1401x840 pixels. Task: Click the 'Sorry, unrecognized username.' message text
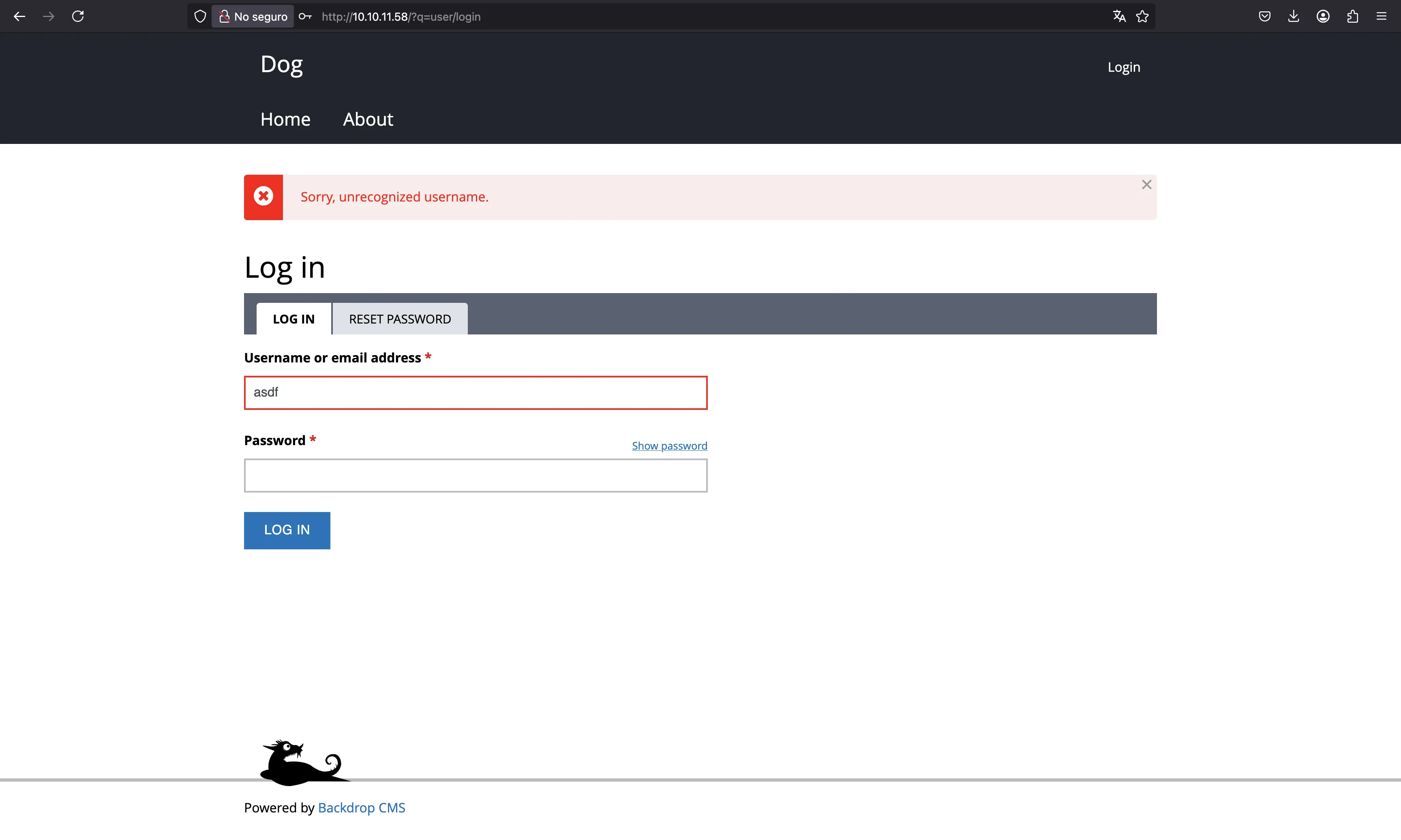coord(394,196)
